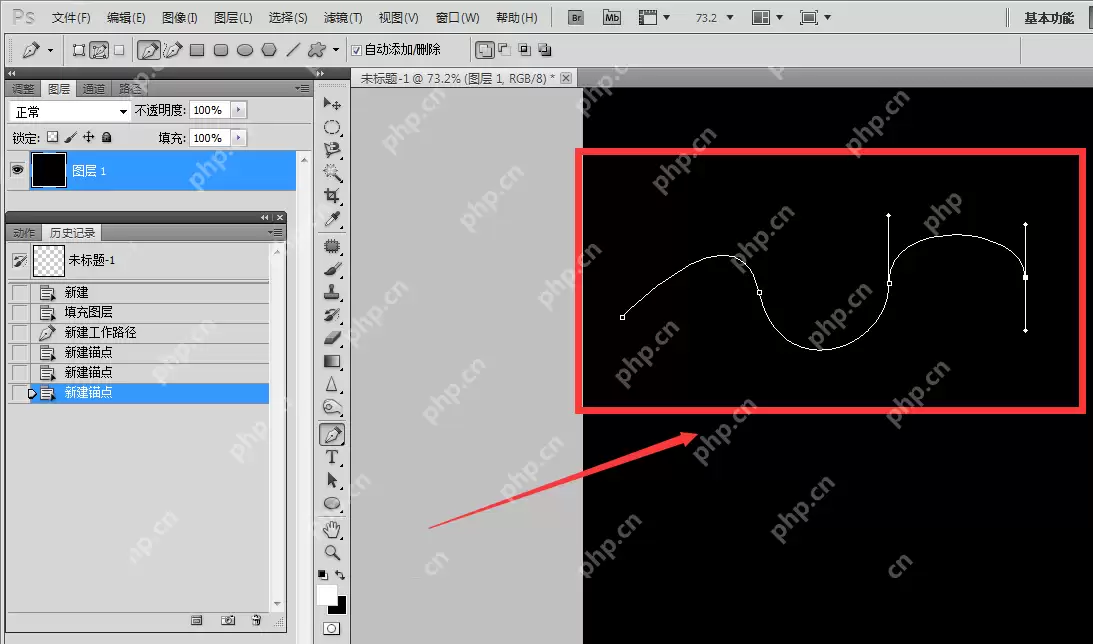This screenshot has height=644, width=1093.
Task: Open the 滤镜(T) menu
Action: [343, 18]
